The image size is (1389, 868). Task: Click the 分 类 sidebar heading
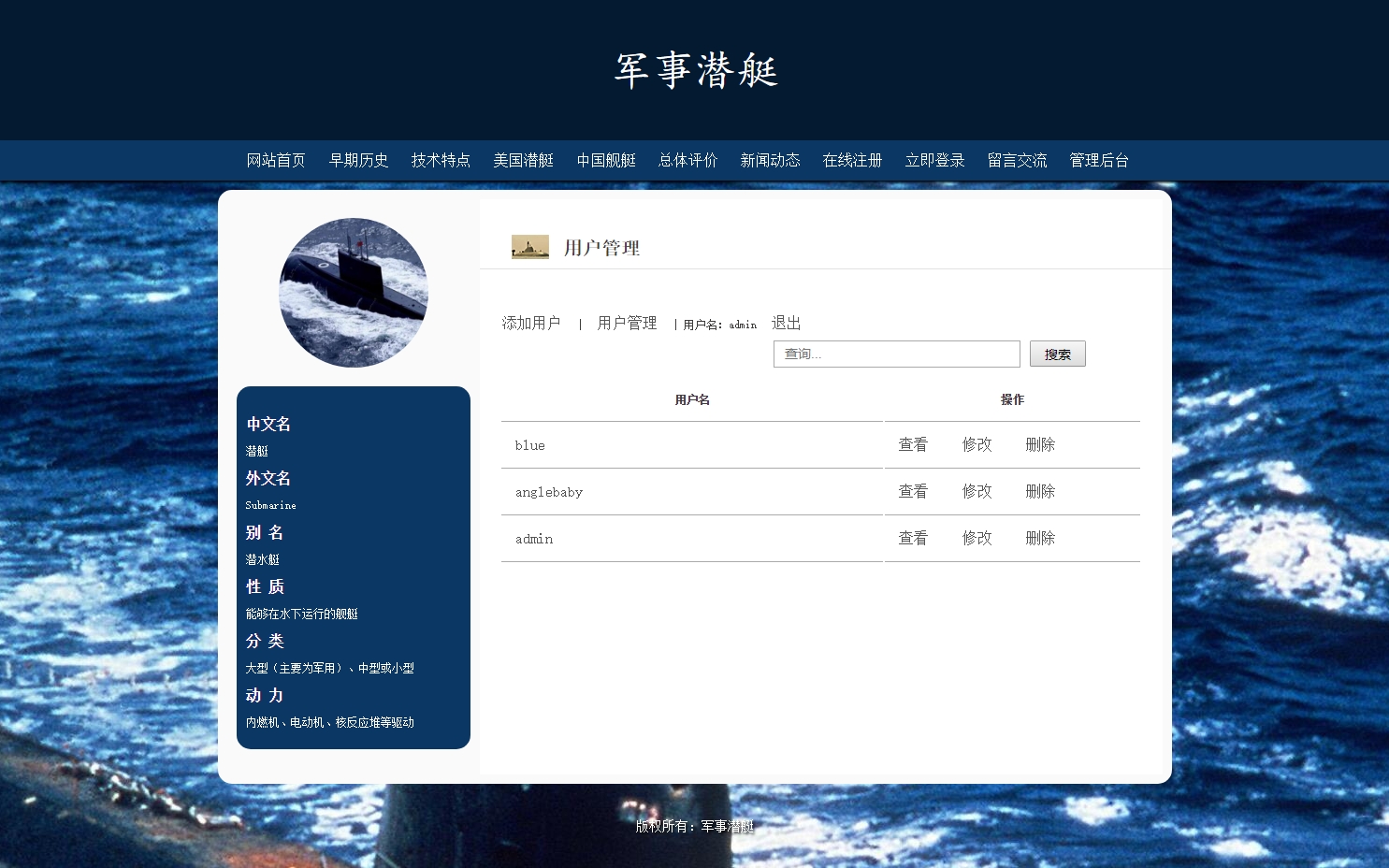point(265,641)
